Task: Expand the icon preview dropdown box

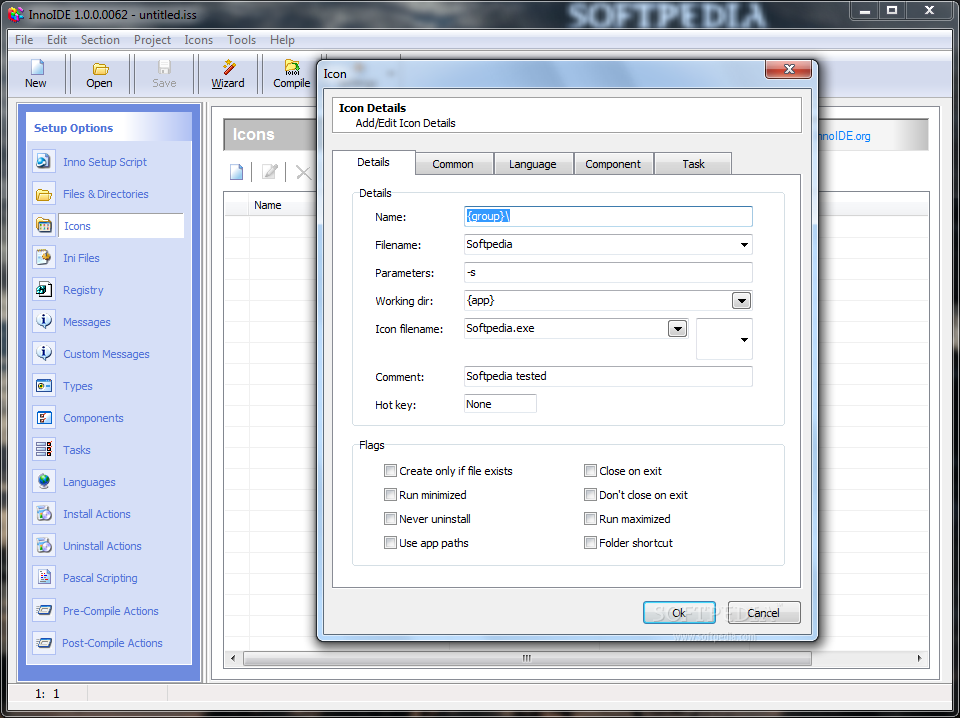Action: click(x=724, y=339)
